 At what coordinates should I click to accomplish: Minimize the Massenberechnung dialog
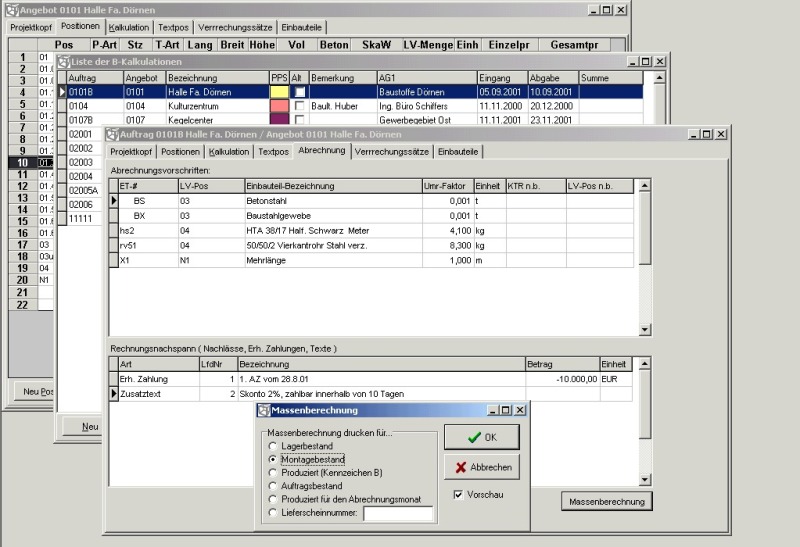pos(492,410)
